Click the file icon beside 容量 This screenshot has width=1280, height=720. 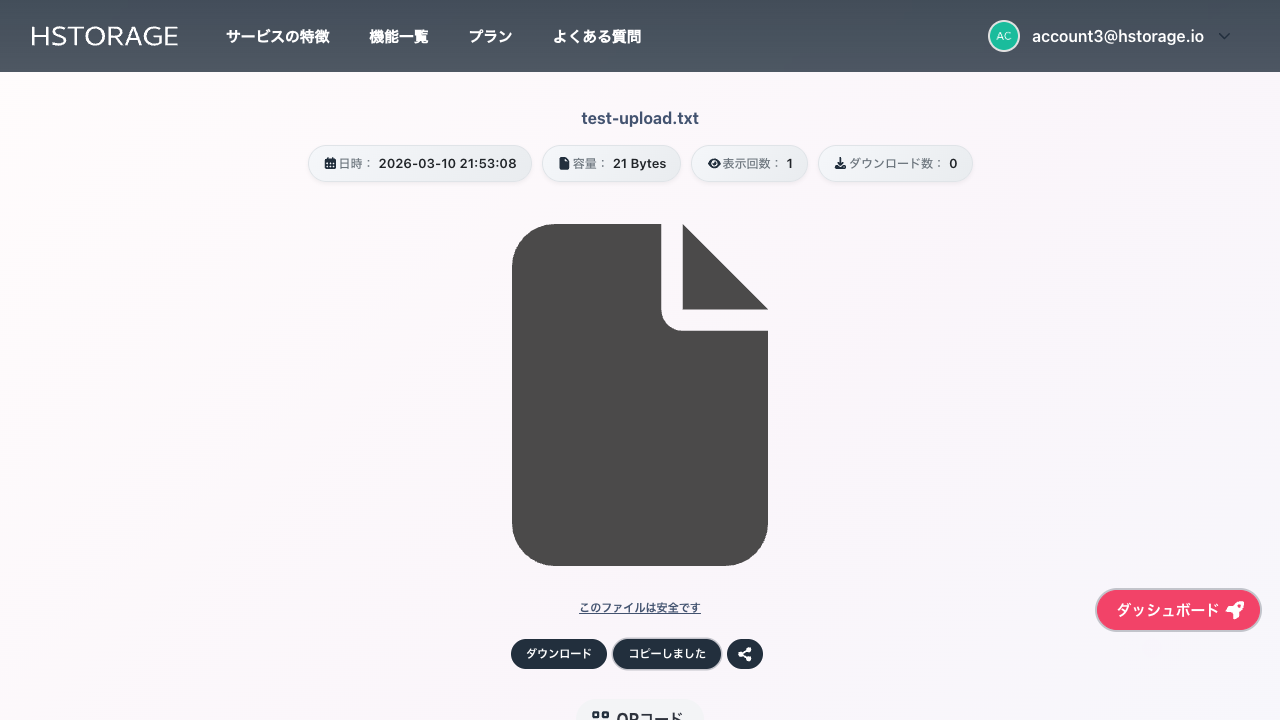pyautogui.click(x=564, y=163)
